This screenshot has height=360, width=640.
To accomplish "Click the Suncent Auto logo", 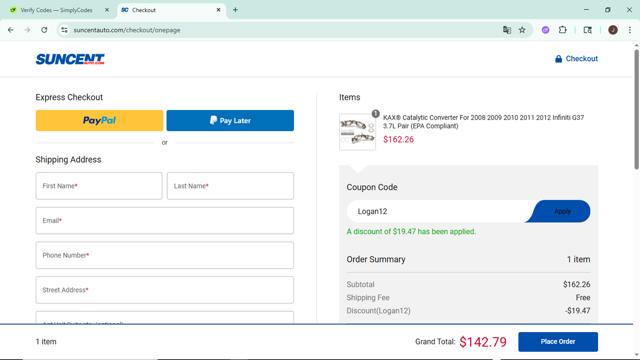I will coord(70,59).
